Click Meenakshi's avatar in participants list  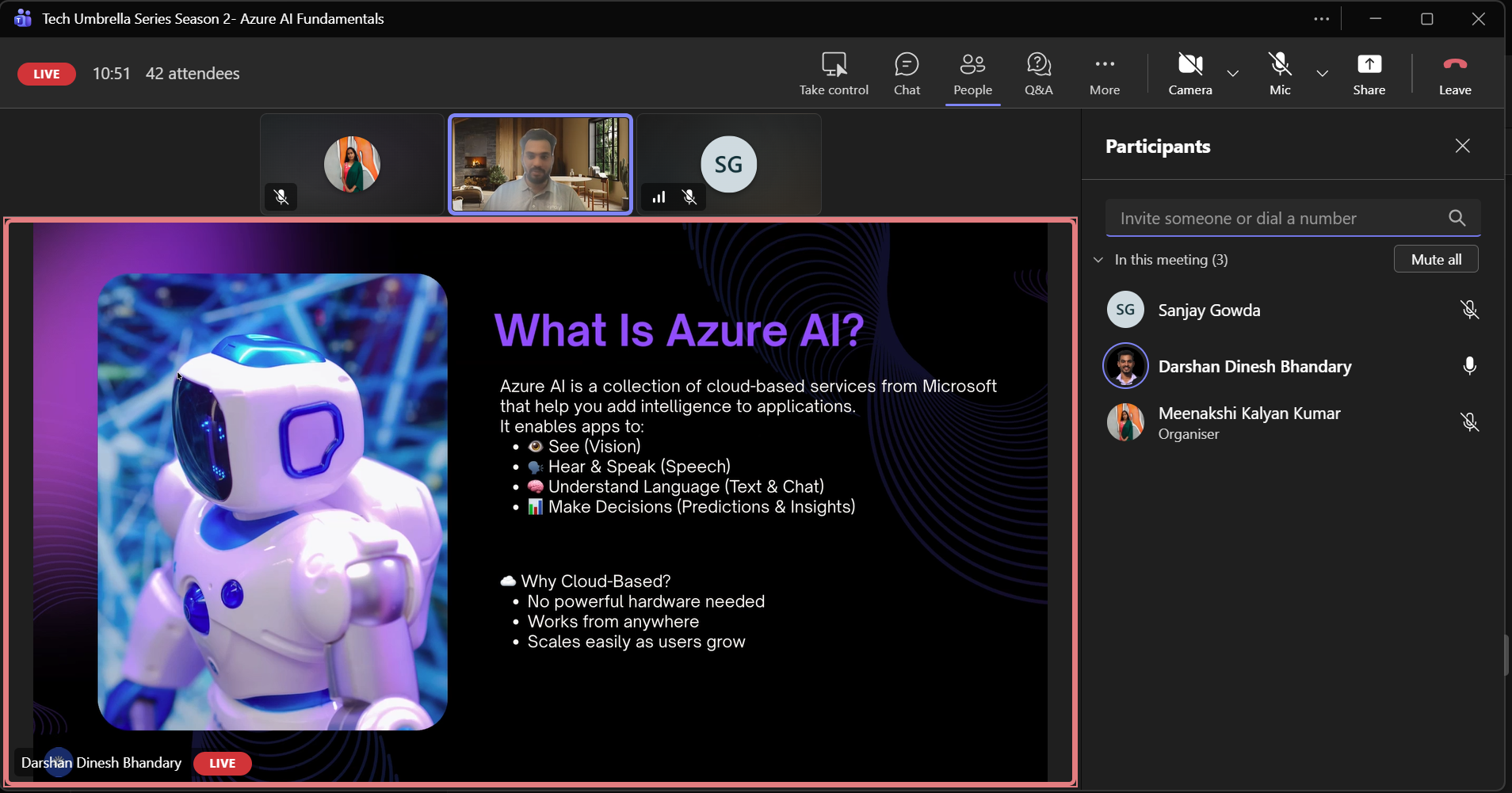(1125, 422)
